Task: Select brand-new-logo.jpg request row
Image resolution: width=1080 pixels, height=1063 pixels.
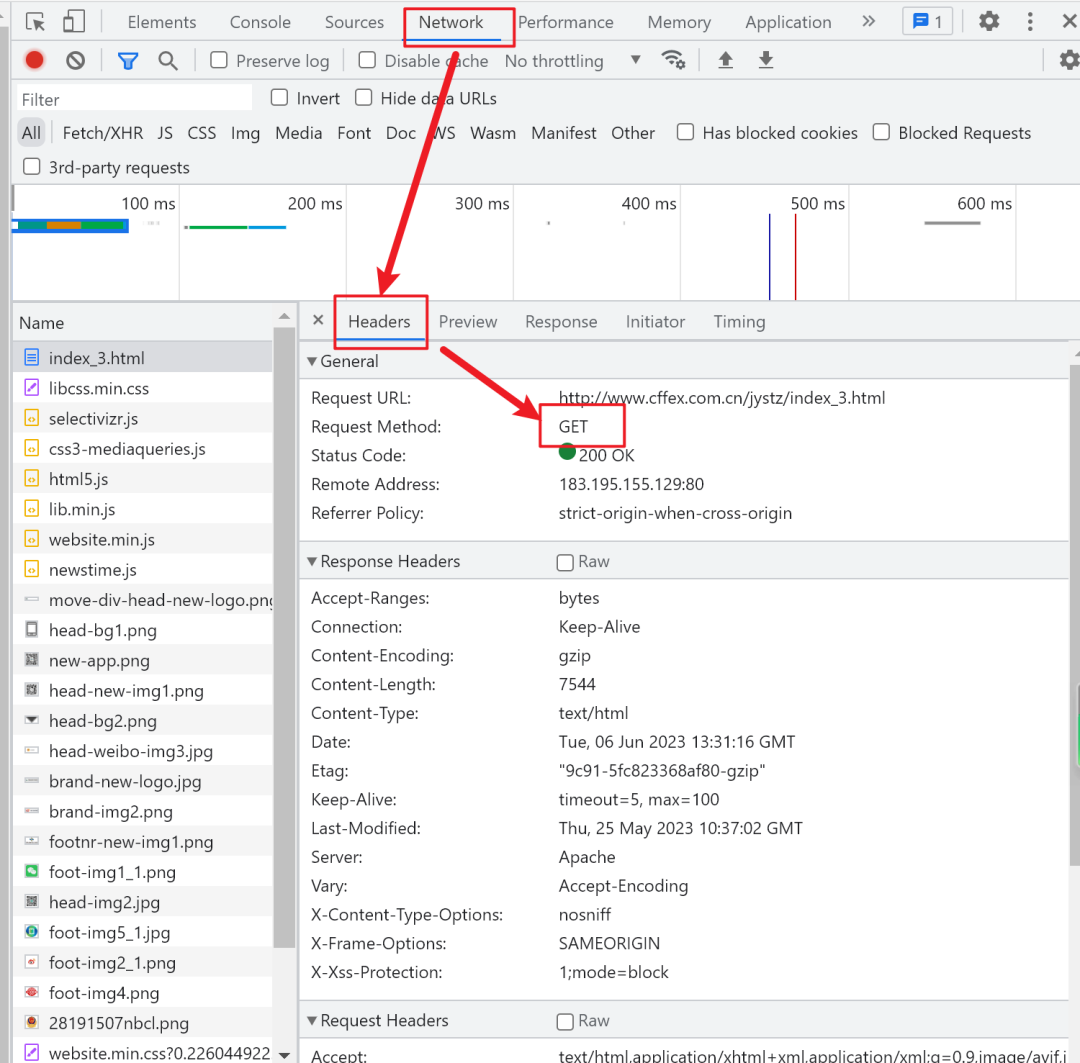Action: click(x=143, y=781)
